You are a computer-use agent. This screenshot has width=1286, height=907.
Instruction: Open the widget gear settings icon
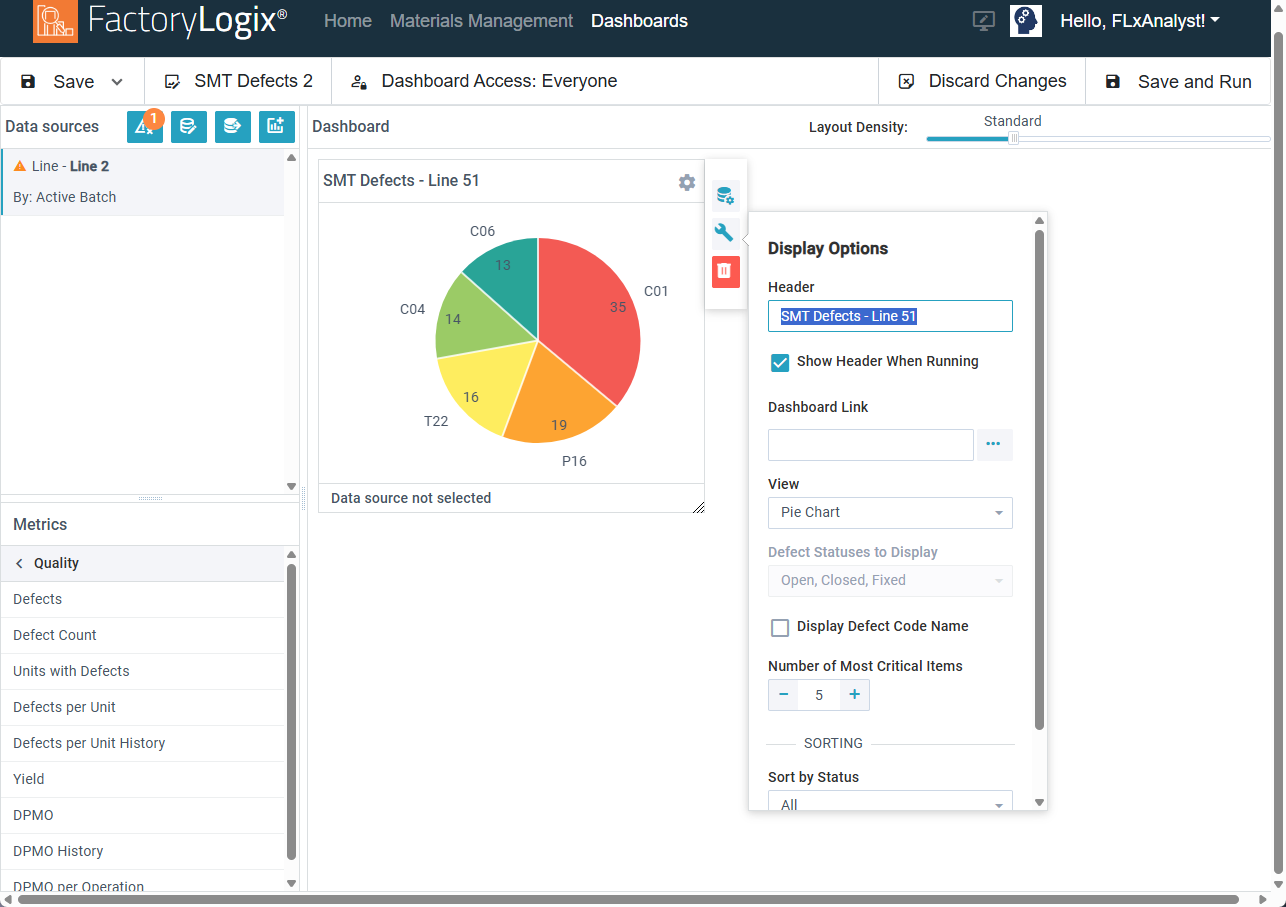point(687,182)
